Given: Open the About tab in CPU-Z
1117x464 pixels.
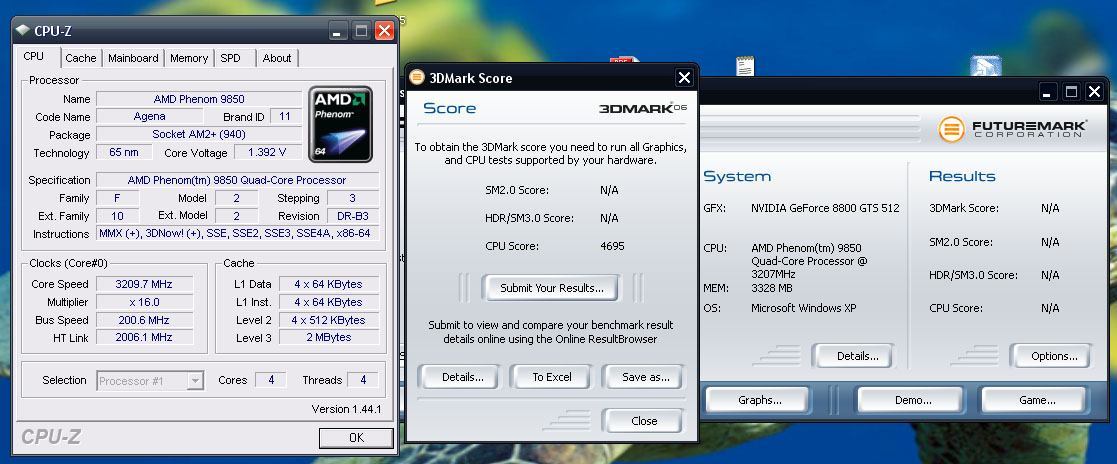Looking at the screenshot, I should point(276,58).
